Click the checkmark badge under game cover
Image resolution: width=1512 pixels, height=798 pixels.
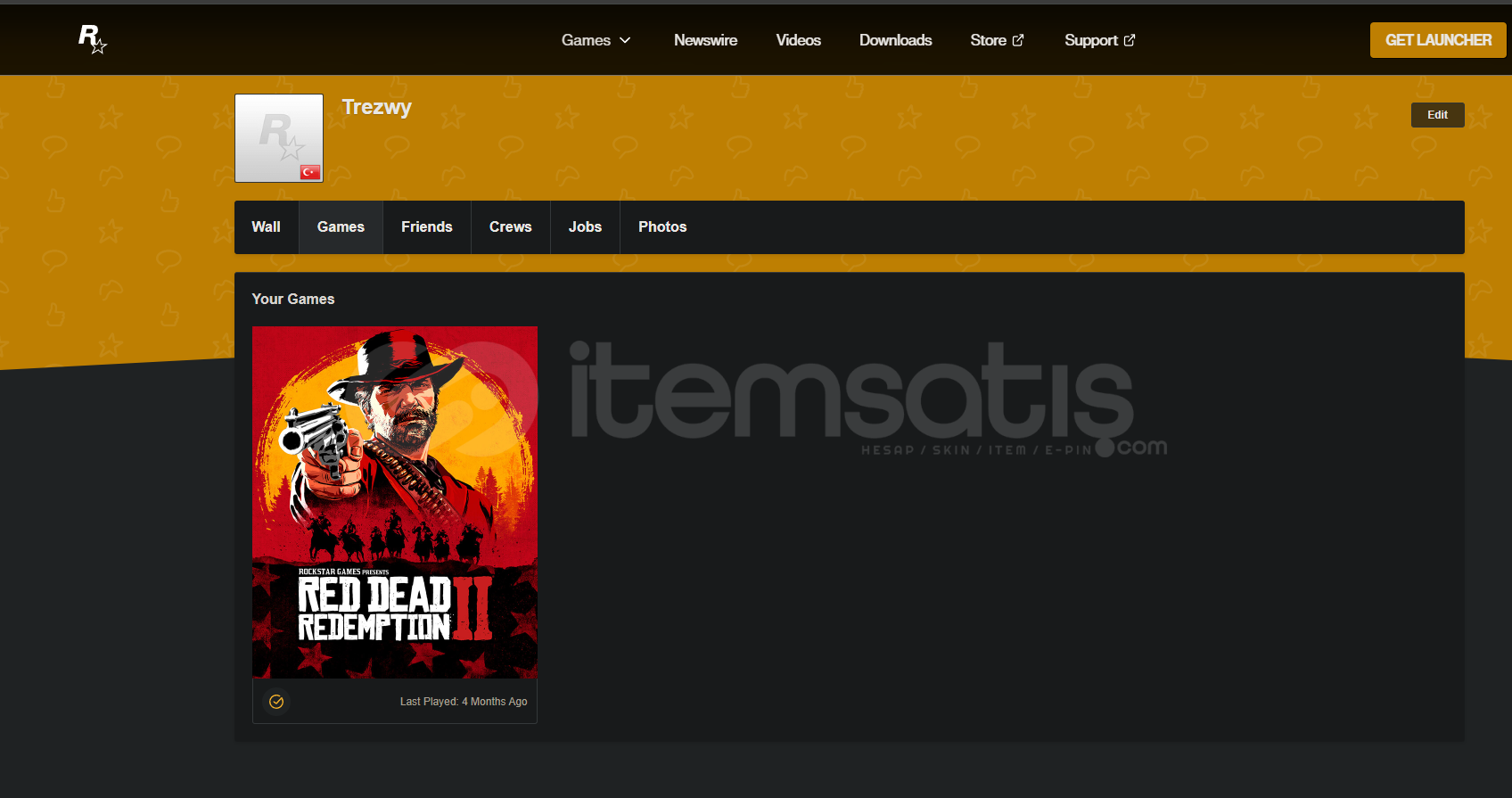[x=276, y=702]
